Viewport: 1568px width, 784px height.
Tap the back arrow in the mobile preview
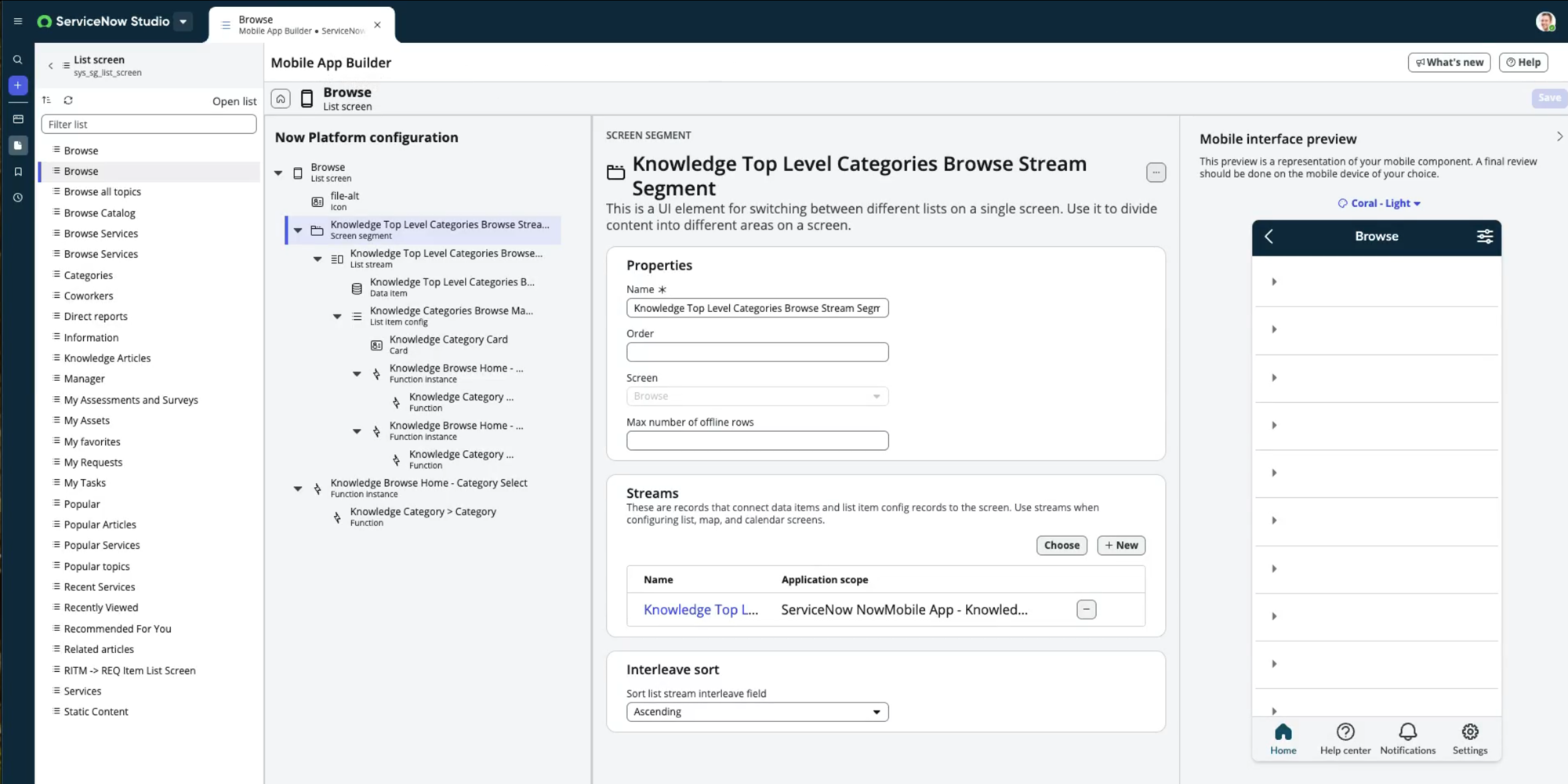1269,237
